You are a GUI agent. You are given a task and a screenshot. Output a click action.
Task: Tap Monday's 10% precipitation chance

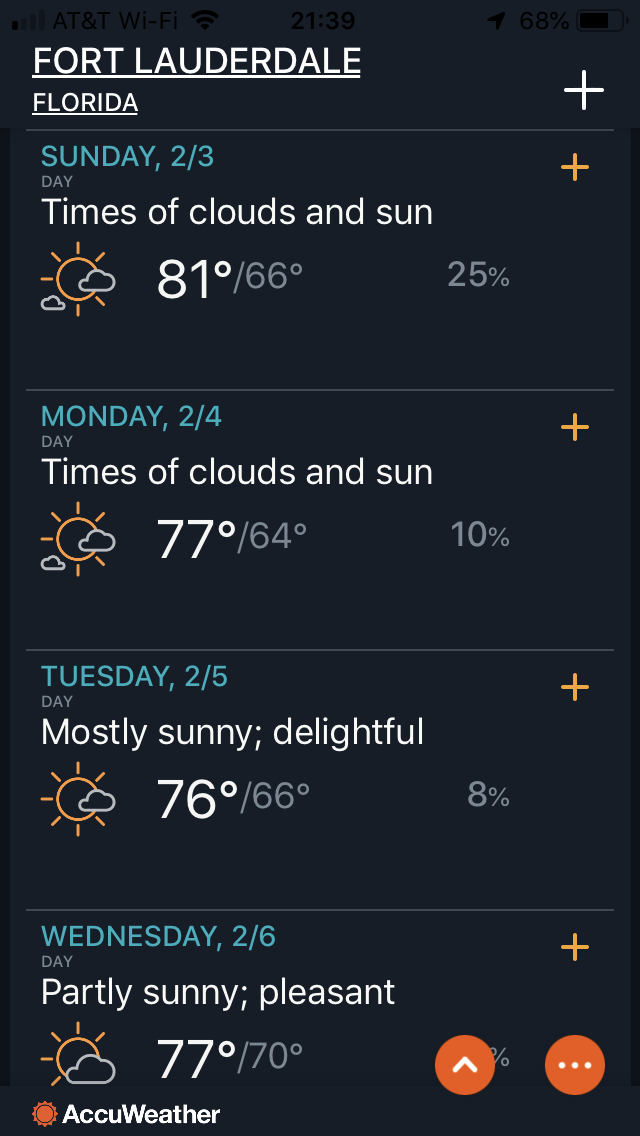click(x=480, y=535)
